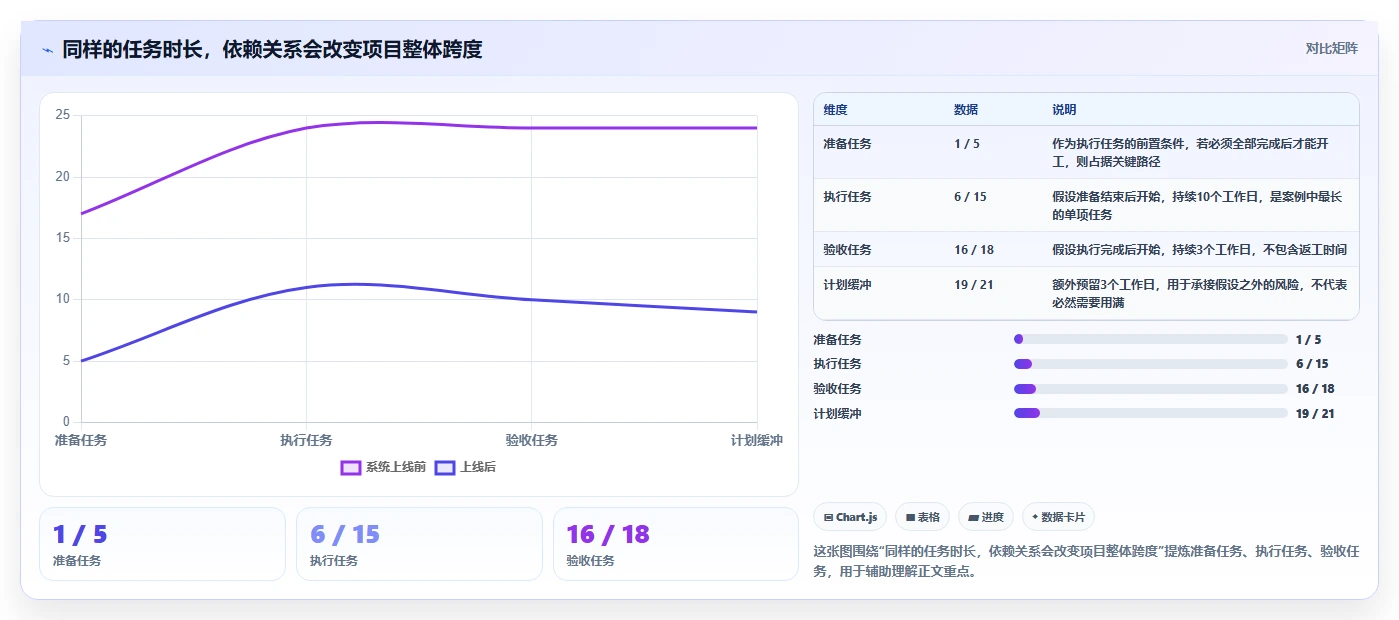Image resolution: width=1399 pixels, height=620 pixels.
Task: Click the 16 / 18 value in the table
Action: [974, 250]
